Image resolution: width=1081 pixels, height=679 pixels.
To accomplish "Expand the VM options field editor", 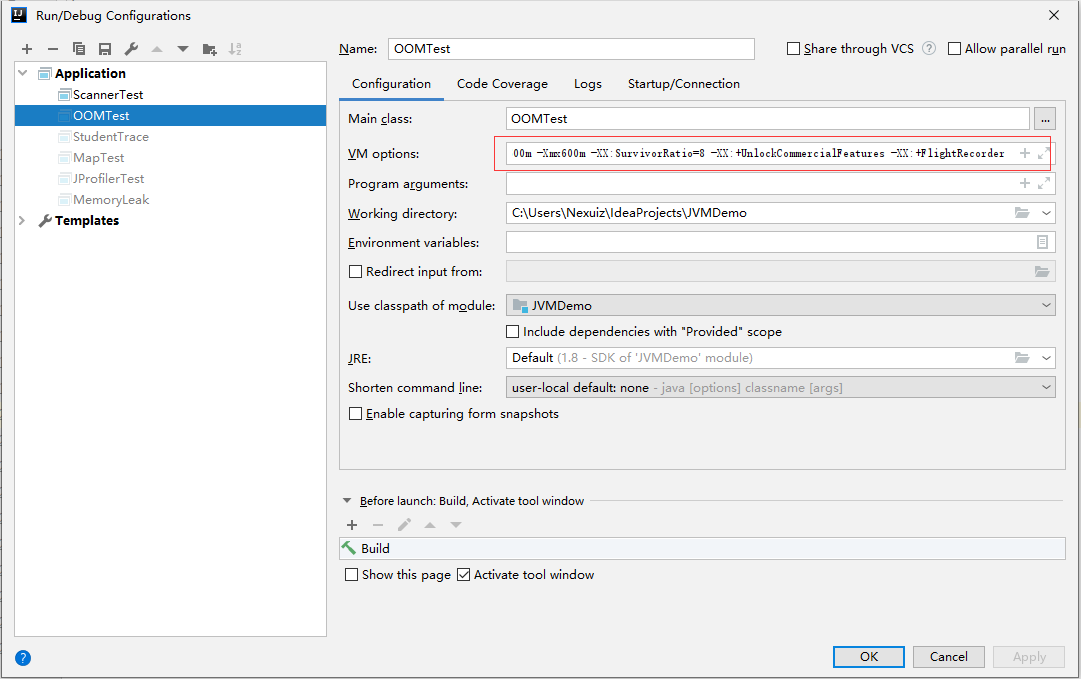I will [1044, 154].
